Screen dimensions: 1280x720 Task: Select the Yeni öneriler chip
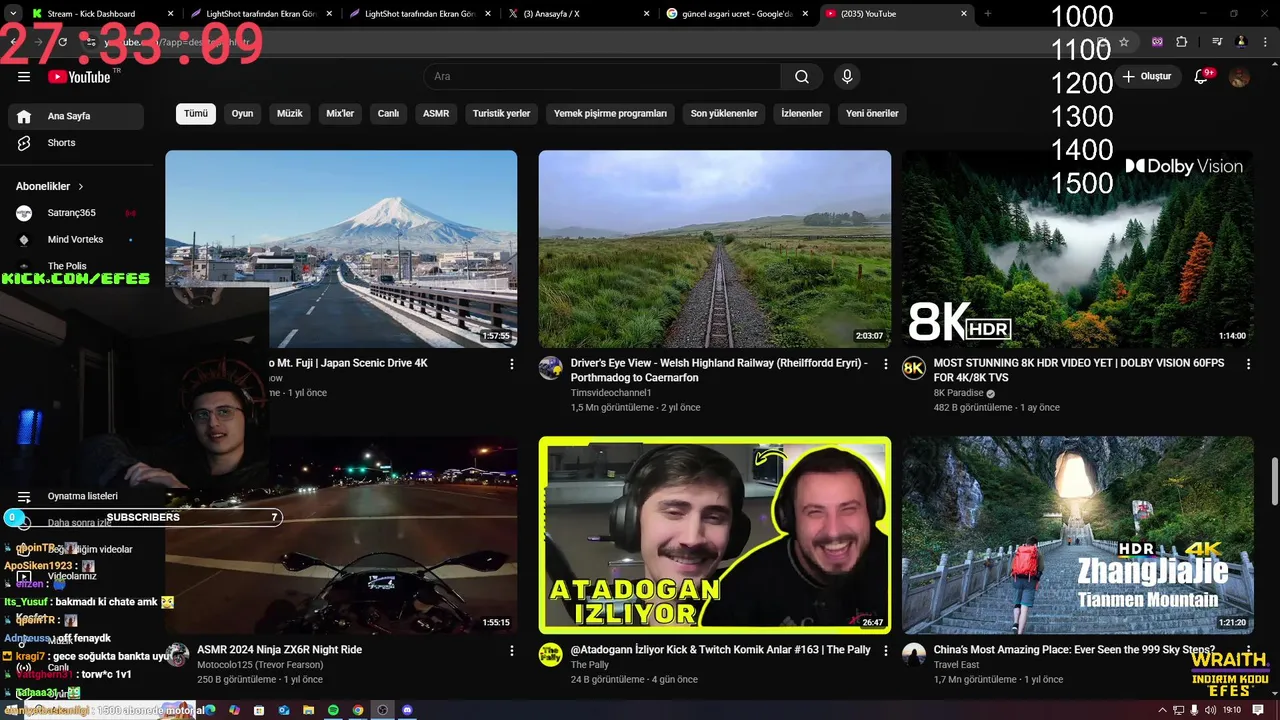[872, 113]
